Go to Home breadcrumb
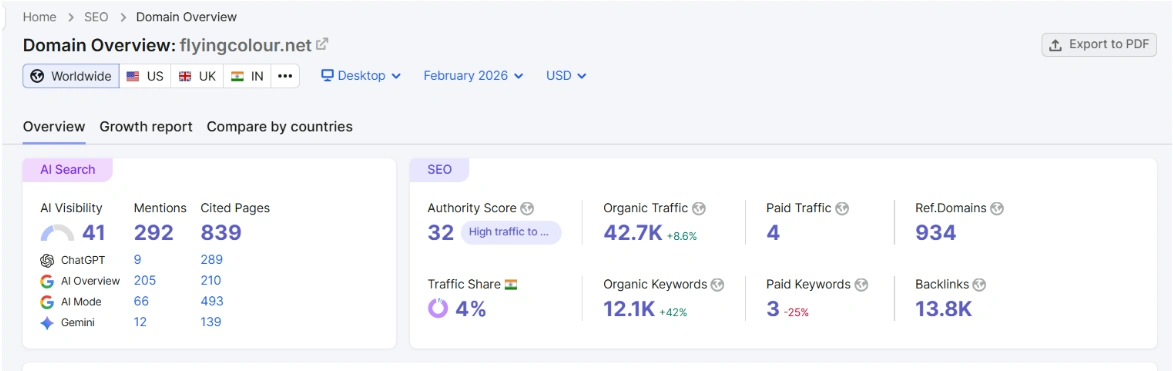 pos(40,16)
